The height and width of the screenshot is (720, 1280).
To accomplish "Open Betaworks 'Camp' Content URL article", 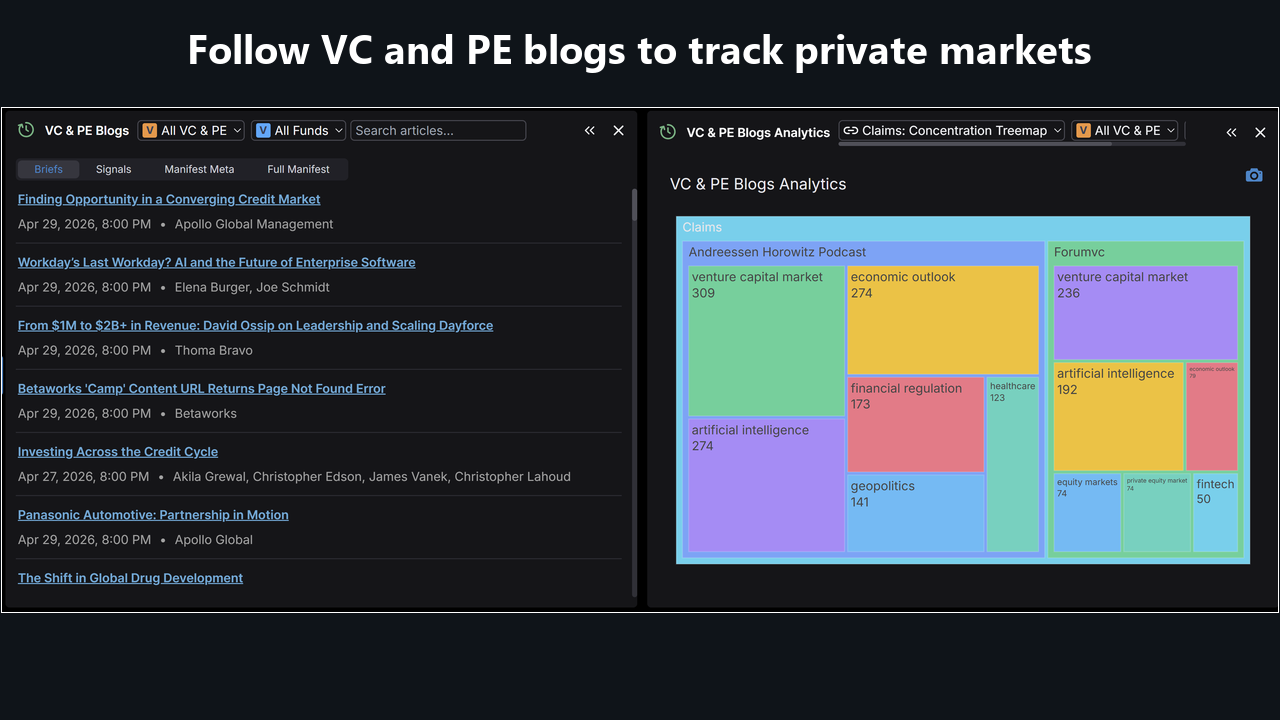I will point(201,388).
